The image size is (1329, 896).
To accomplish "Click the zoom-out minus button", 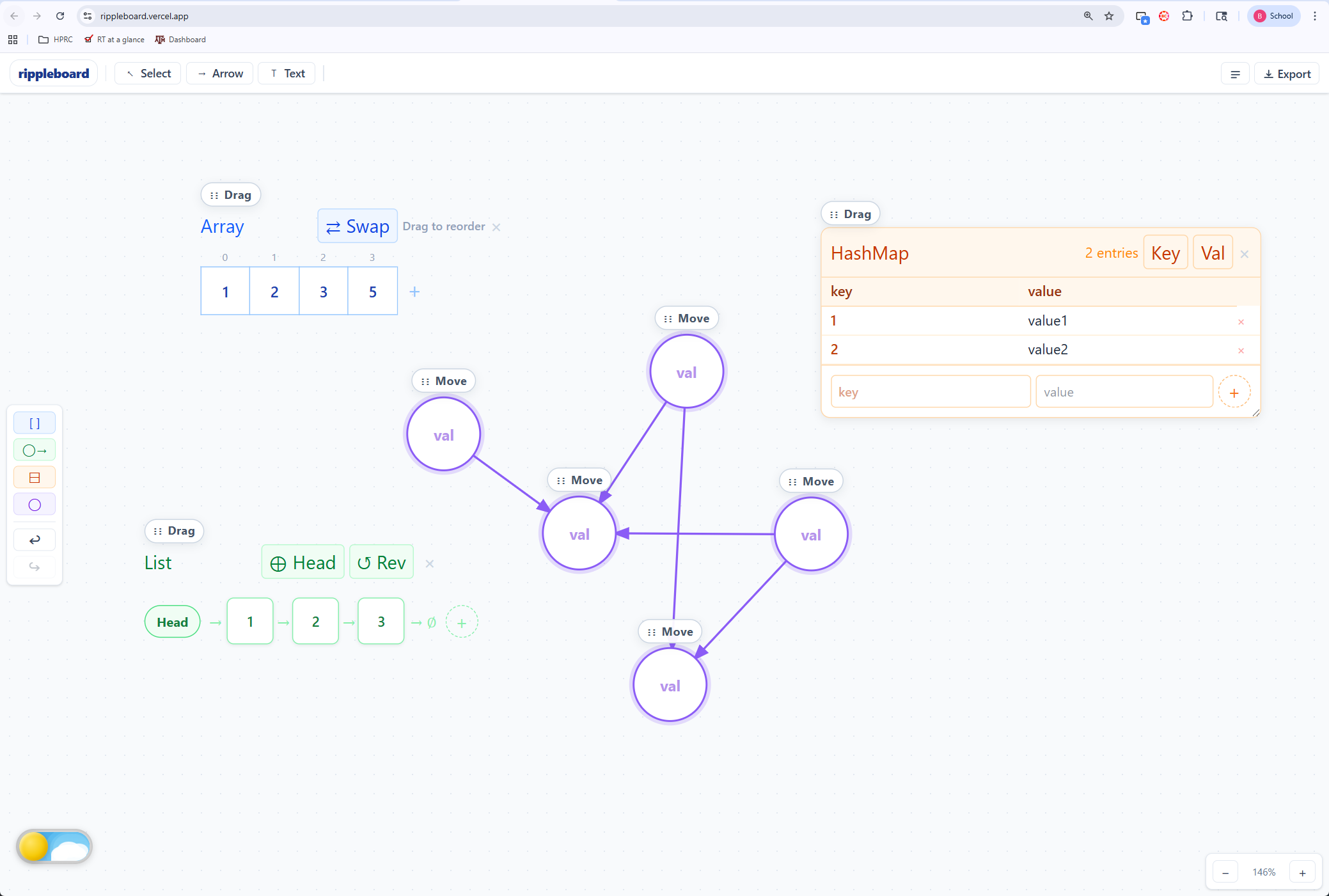I will [1225, 873].
